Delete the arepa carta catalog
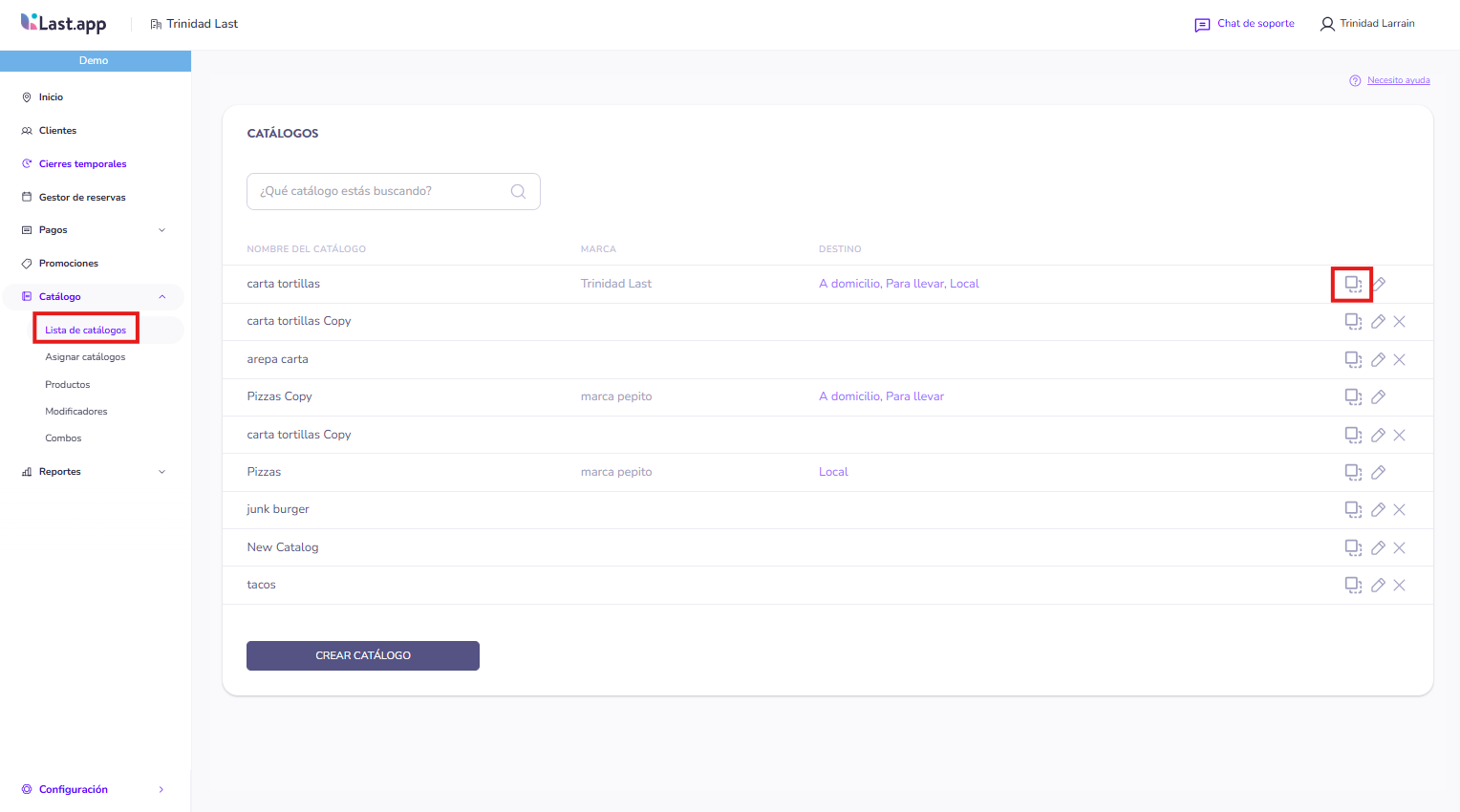 1399,359
